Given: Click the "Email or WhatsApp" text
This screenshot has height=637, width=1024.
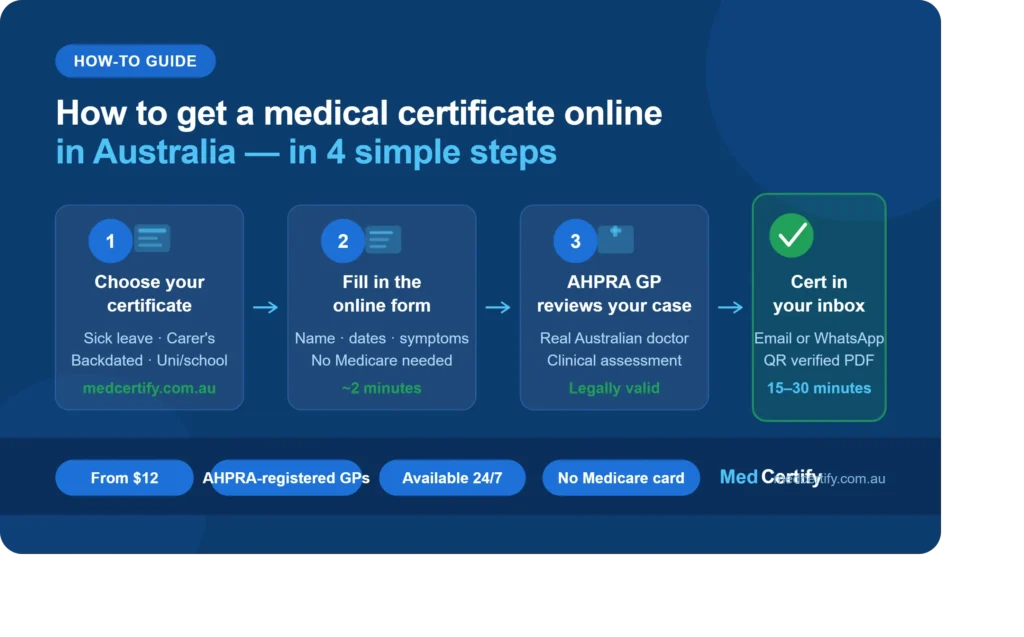Looking at the screenshot, I should [819, 338].
